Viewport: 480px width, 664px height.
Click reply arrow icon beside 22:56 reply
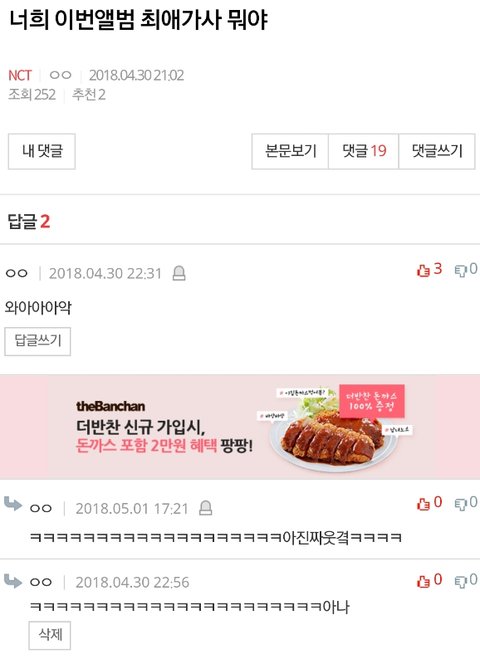(13, 581)
